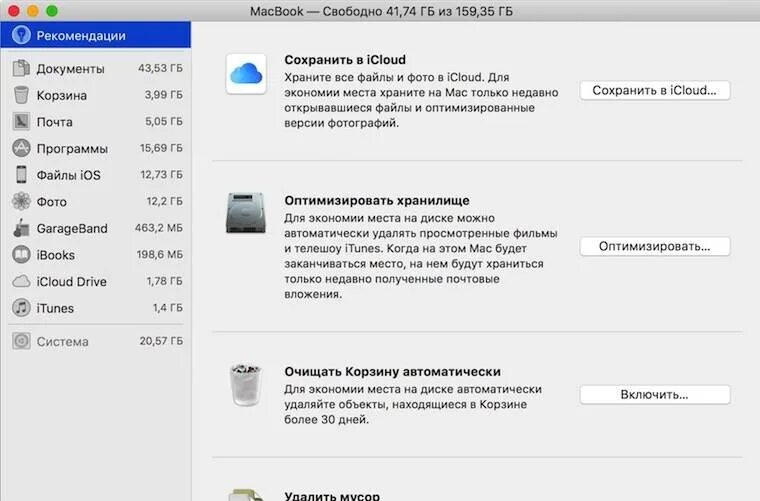Screen dimensions: 760x501
Task: Open the Файлы iOS category
Action: [x=96, y=174]
